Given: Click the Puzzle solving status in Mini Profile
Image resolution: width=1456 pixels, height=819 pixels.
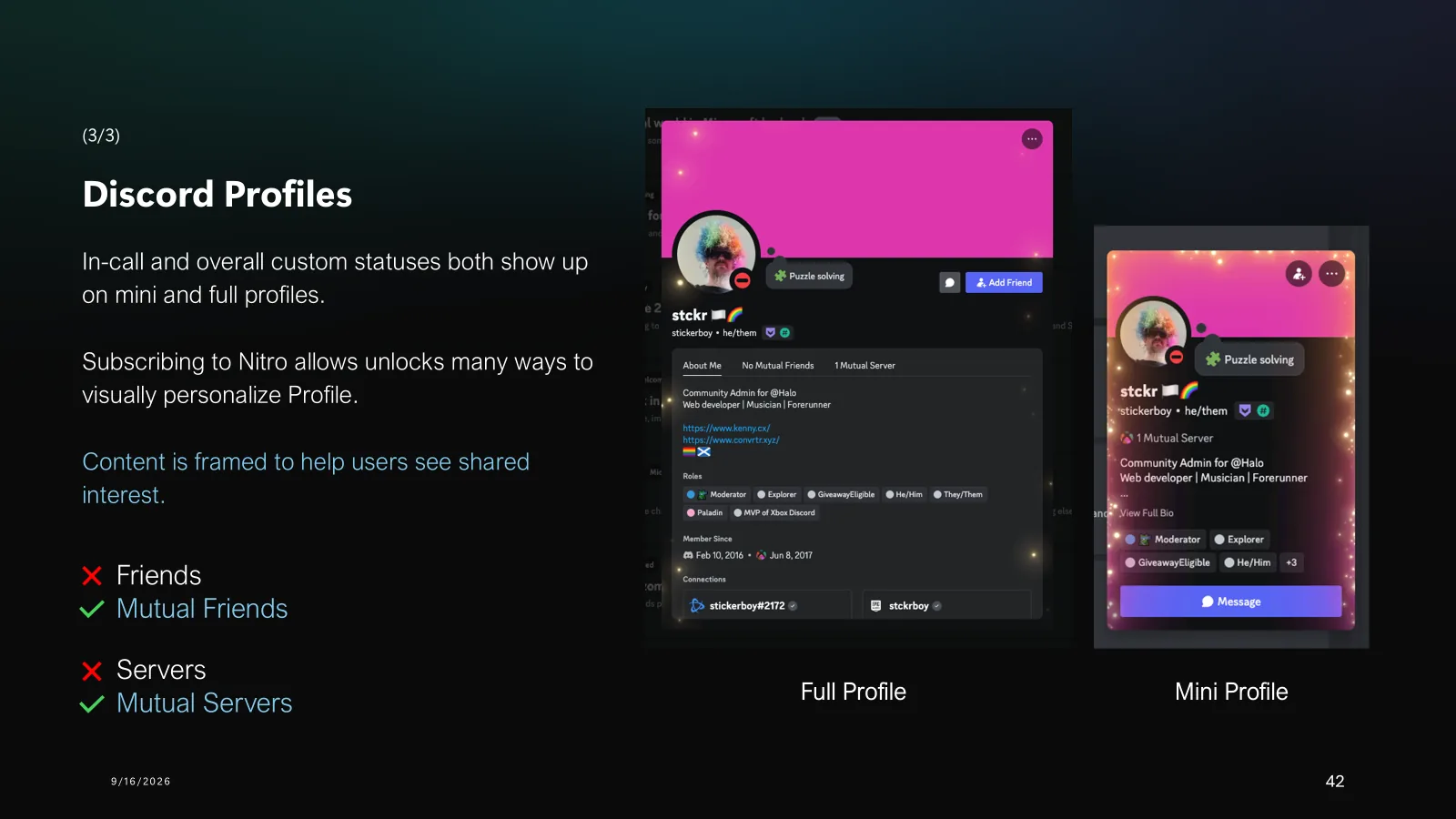Looking at the screenshot, I should (1250, 359).
